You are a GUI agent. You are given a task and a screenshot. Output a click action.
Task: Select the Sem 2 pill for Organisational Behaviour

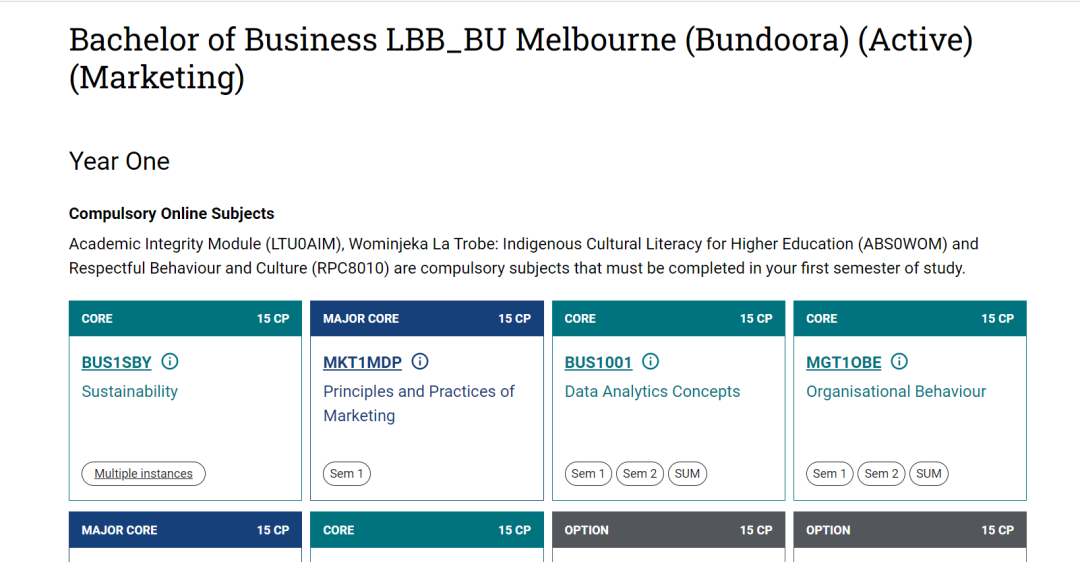click(882, 474)
